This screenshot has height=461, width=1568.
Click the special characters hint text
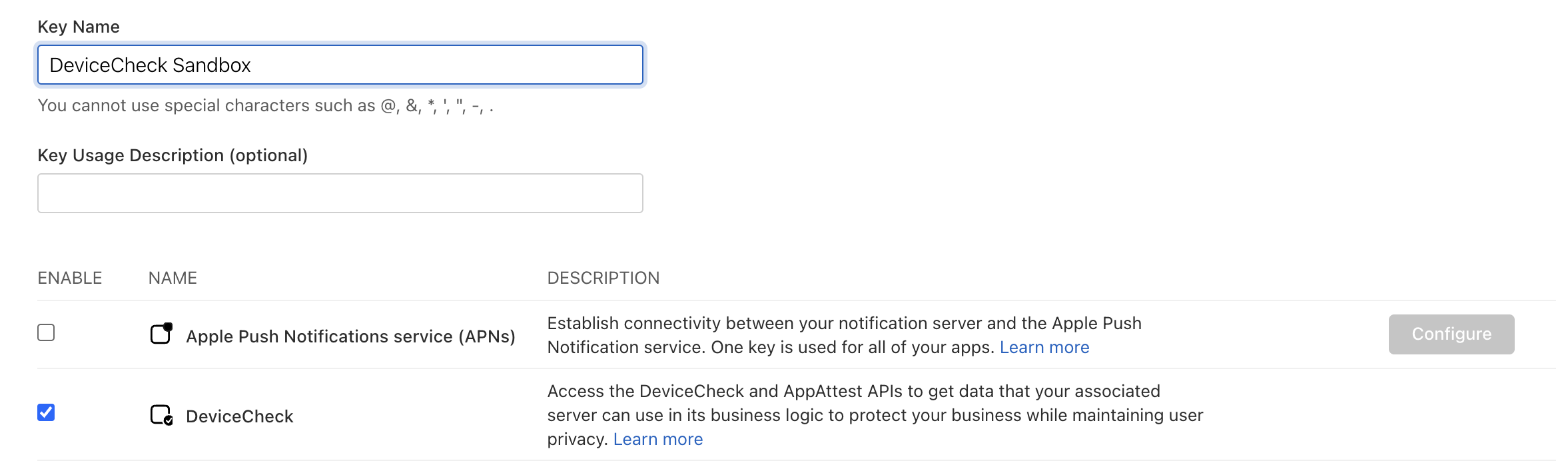pos(265,106)
